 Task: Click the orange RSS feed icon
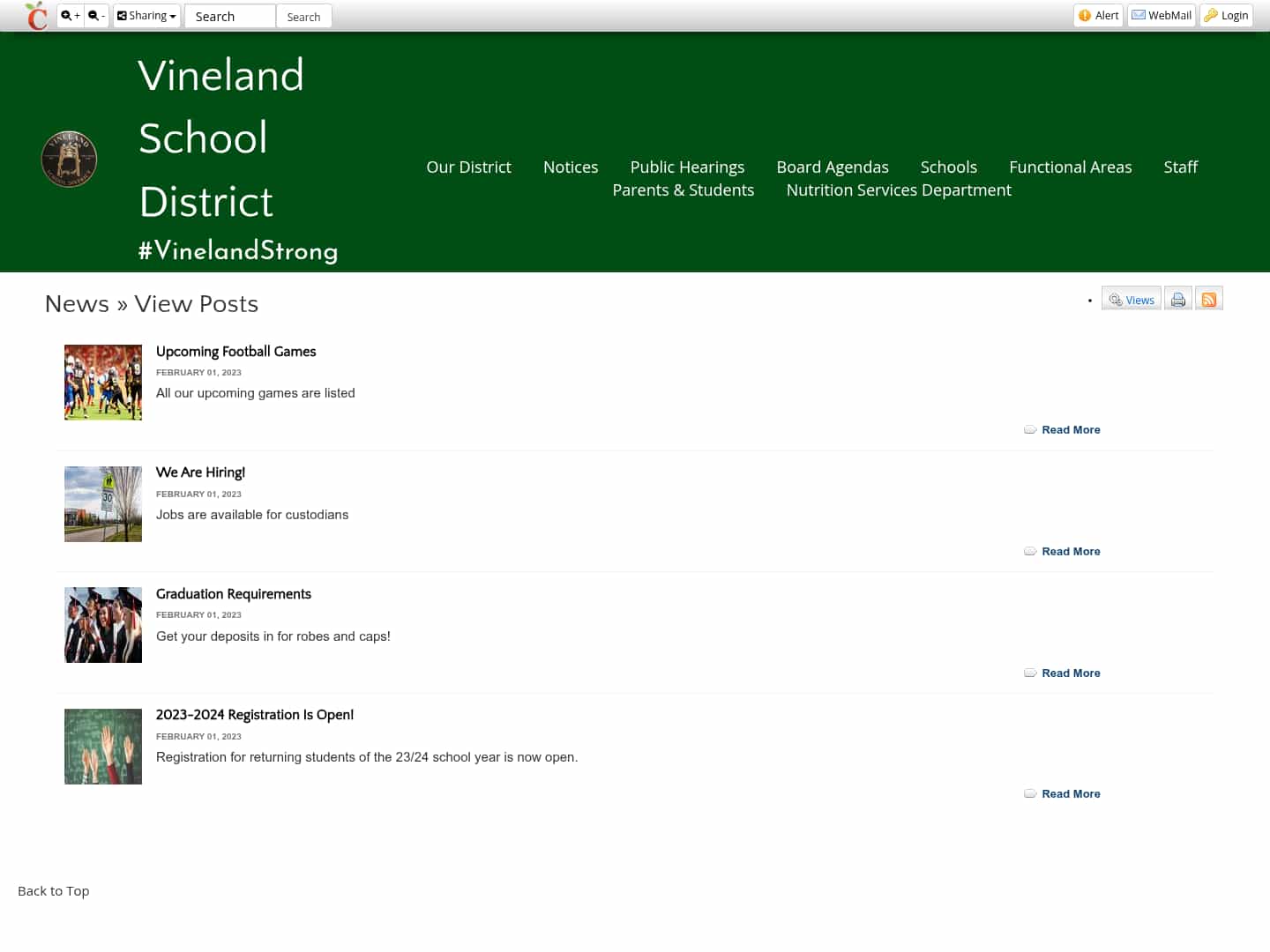tap(1208, 298)
